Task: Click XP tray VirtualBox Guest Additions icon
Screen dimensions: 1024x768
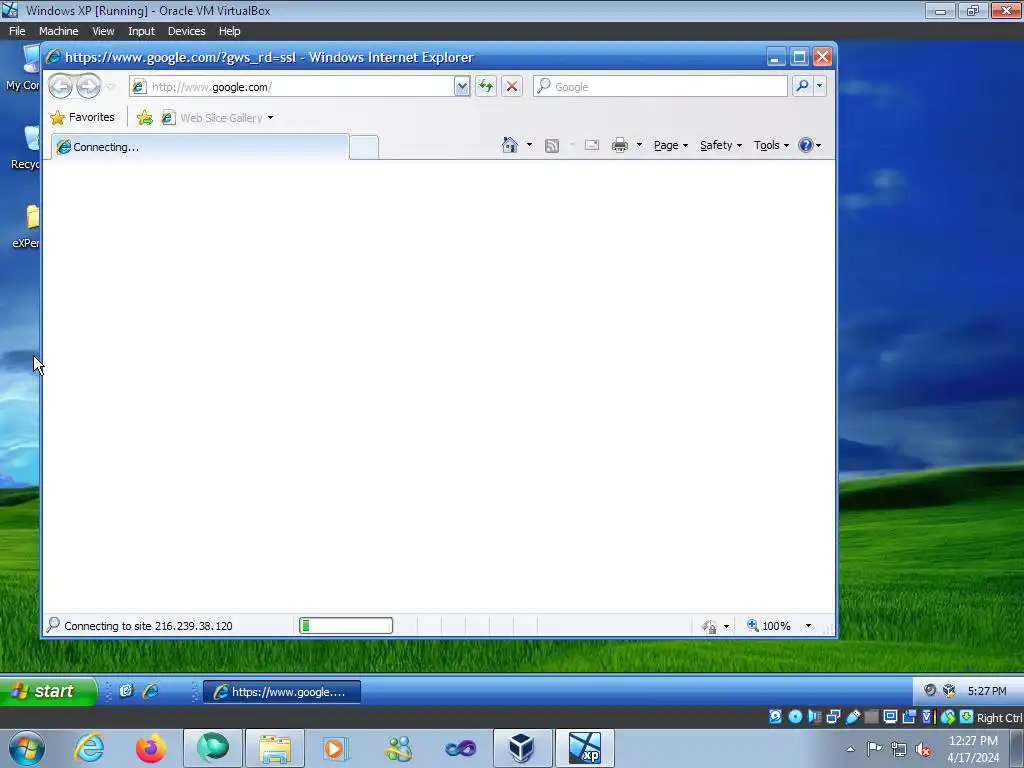Action: (949, 690)
